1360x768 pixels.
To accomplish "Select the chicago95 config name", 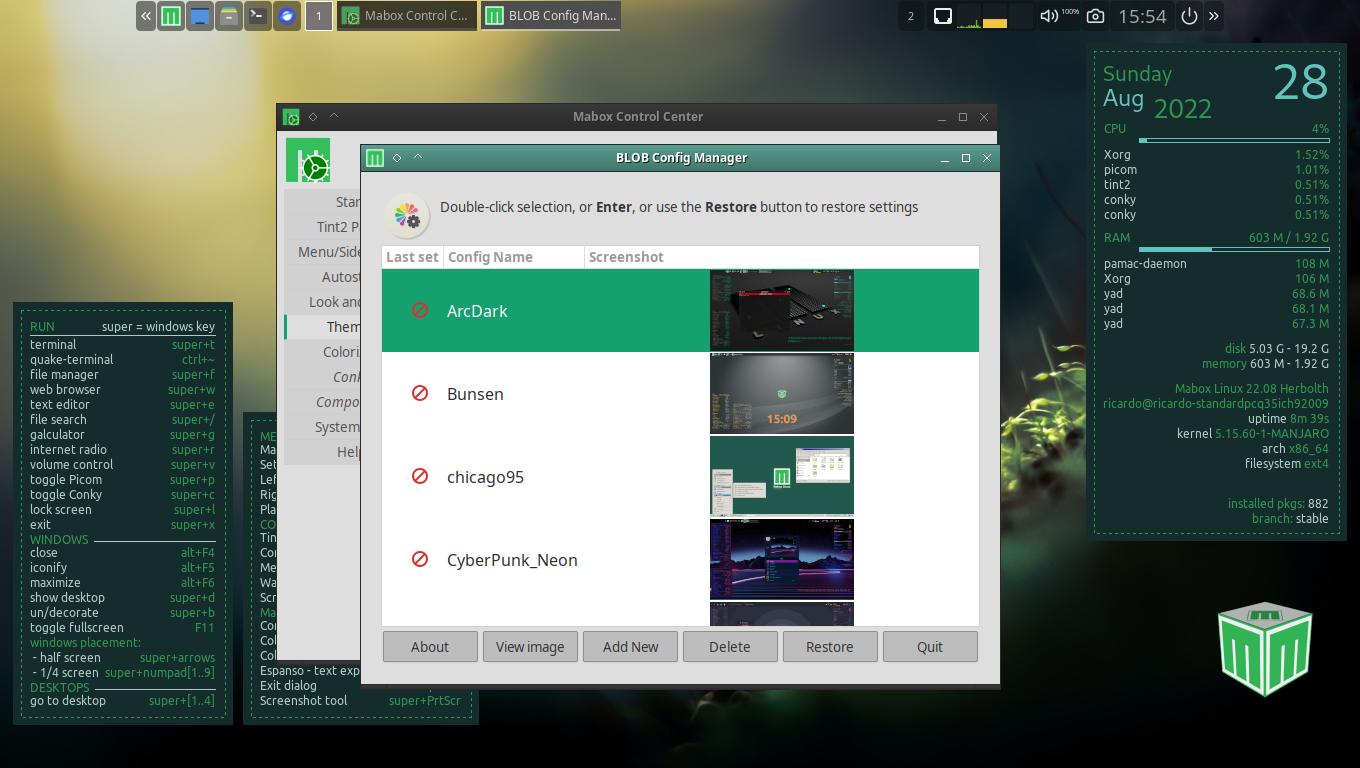I will click(485, 477).
